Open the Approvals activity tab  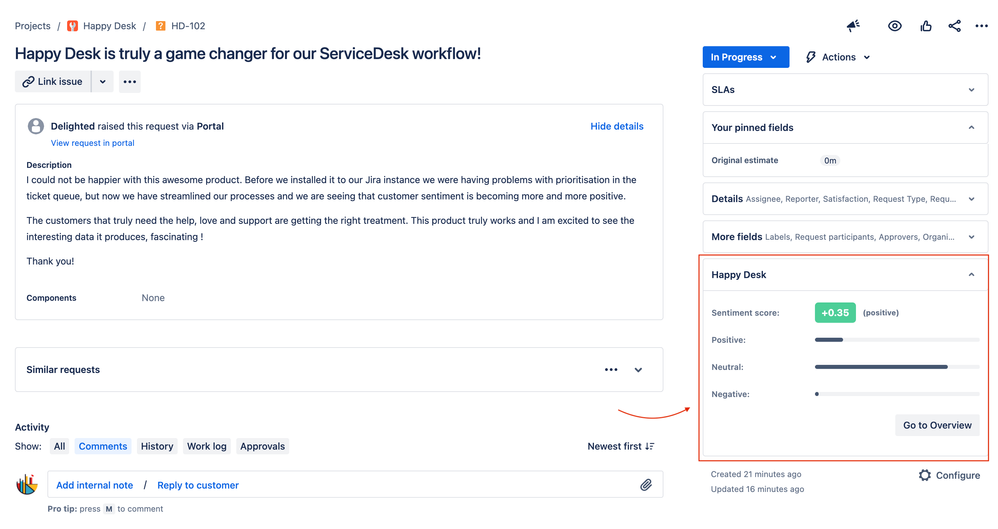(x=262, y=446)
